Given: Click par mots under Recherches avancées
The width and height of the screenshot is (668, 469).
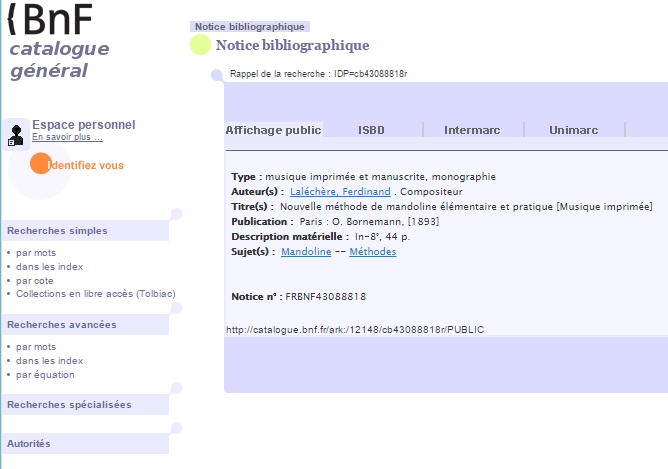Looking at the screenshot, I should pyautogui.click(x=36, y=347).
